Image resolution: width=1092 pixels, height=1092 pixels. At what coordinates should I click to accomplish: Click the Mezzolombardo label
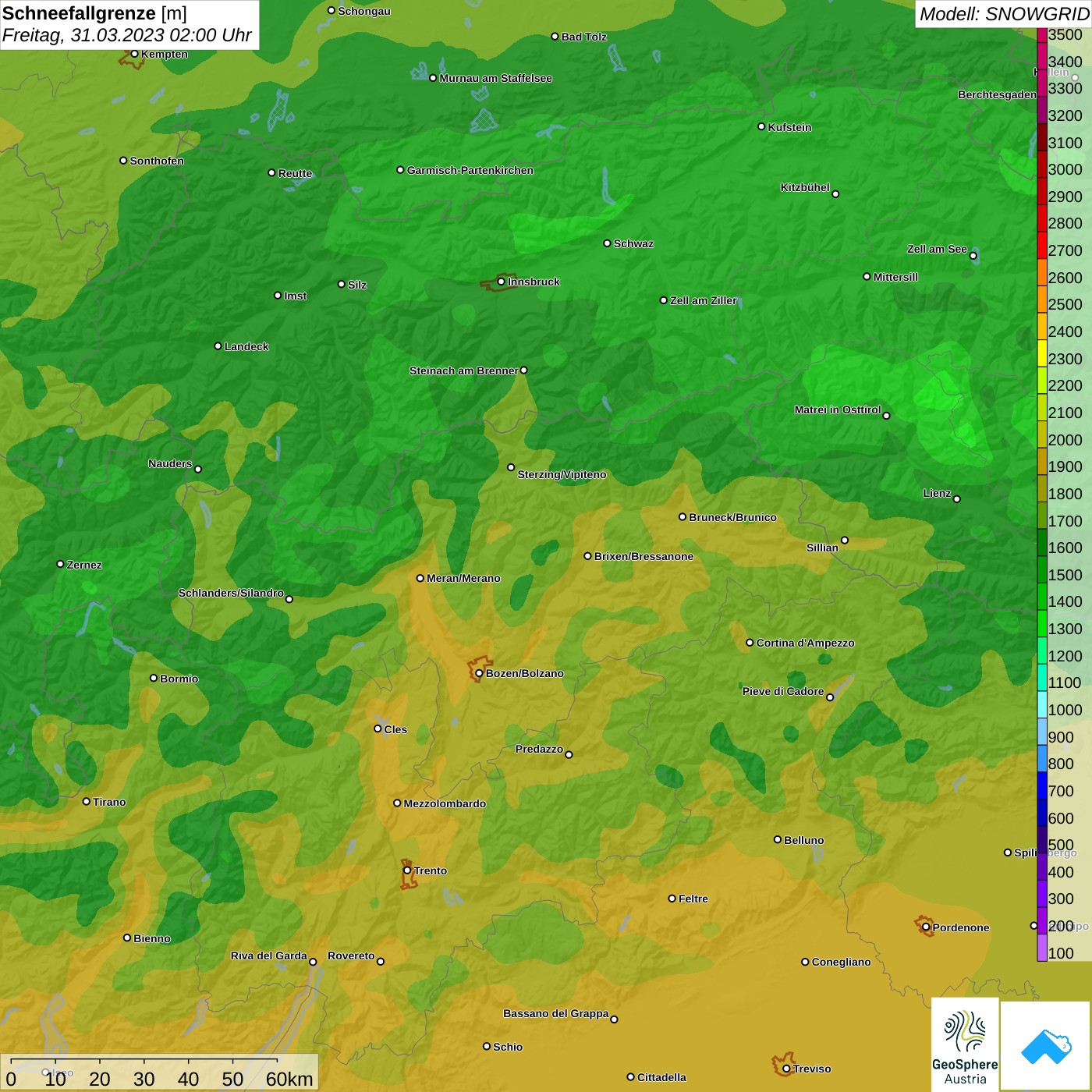tap(445, 803)
